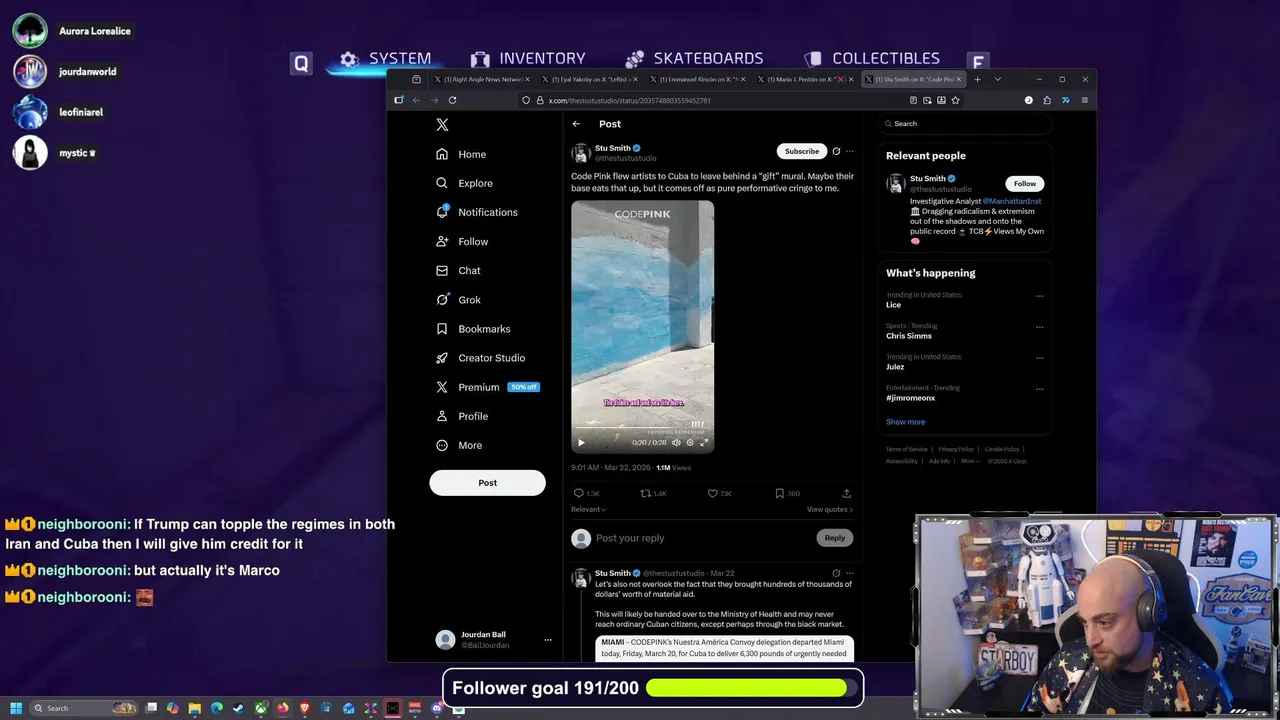Follow Stu Smith in Relevant people

(x=1025, y=183)
